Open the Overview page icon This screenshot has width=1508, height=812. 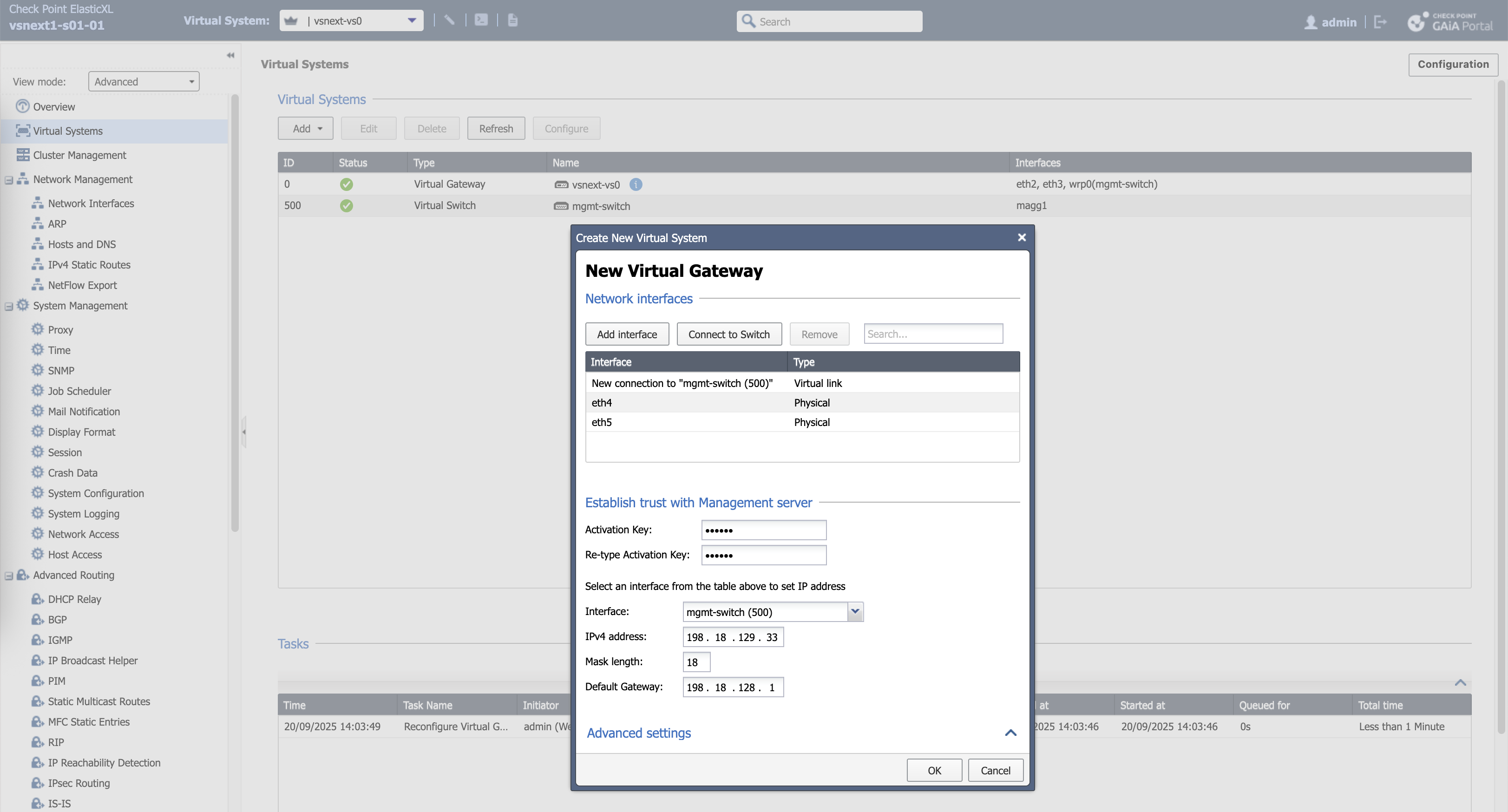(22, 106)
